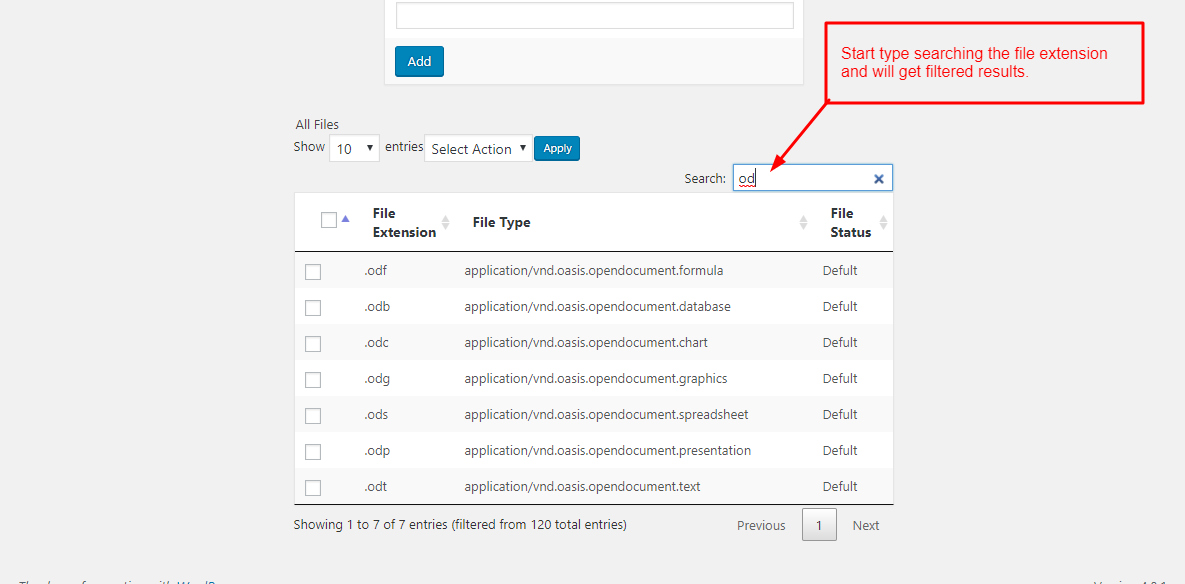
Task: Expand the Select Action dropdown
Action: [x=478, y=149]
